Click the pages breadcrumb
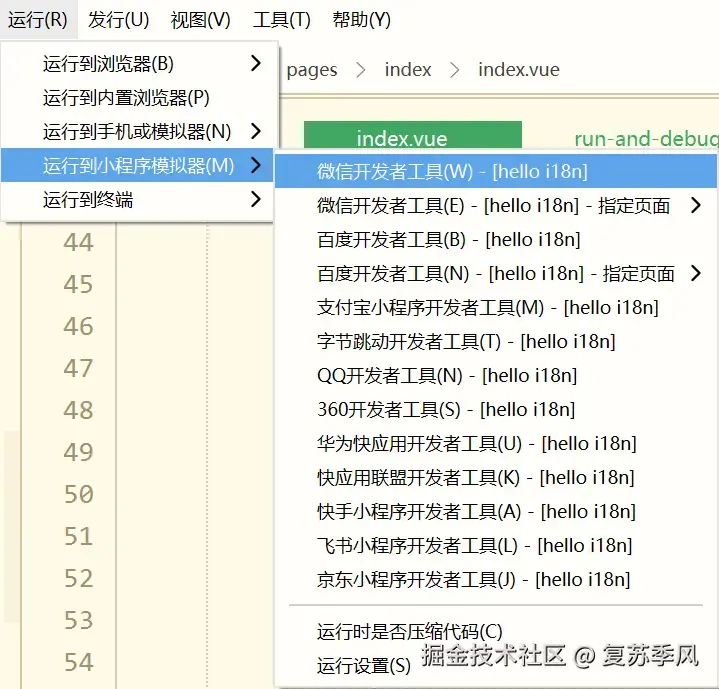The image size is (719, 689). (312, 70)
